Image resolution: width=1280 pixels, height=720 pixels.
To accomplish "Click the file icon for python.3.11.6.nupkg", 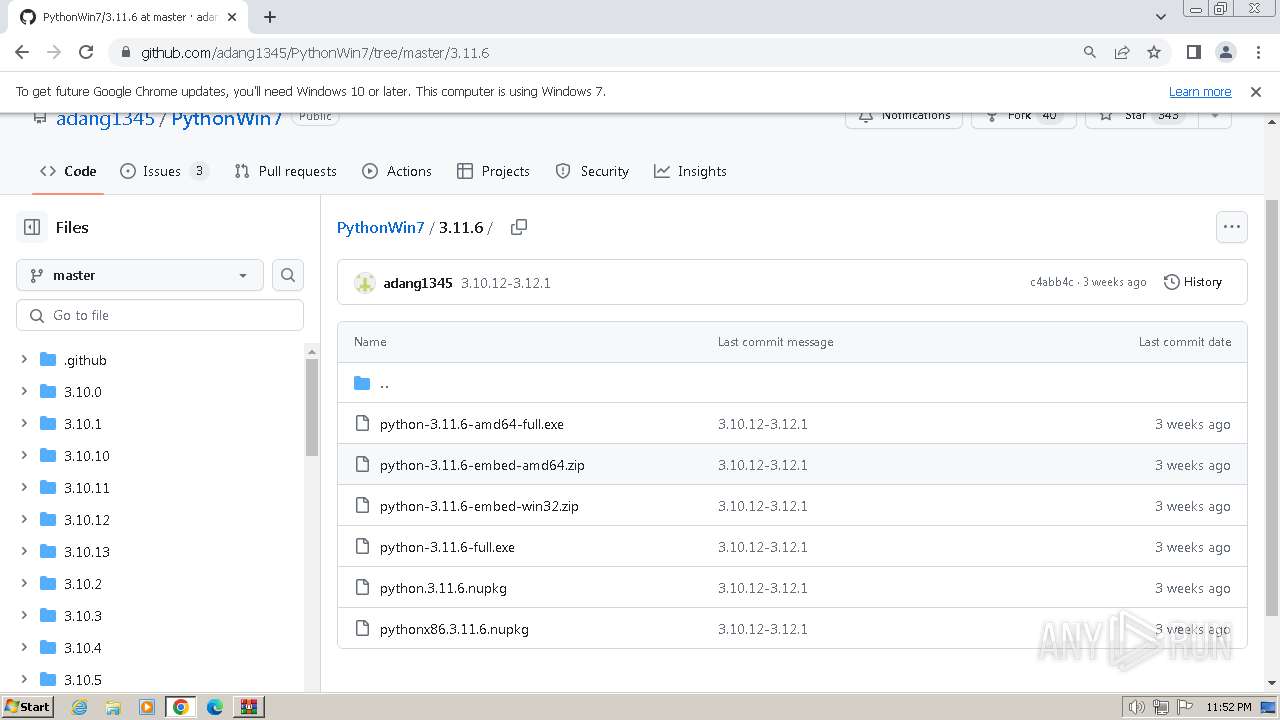I will (x=363, y=588).
